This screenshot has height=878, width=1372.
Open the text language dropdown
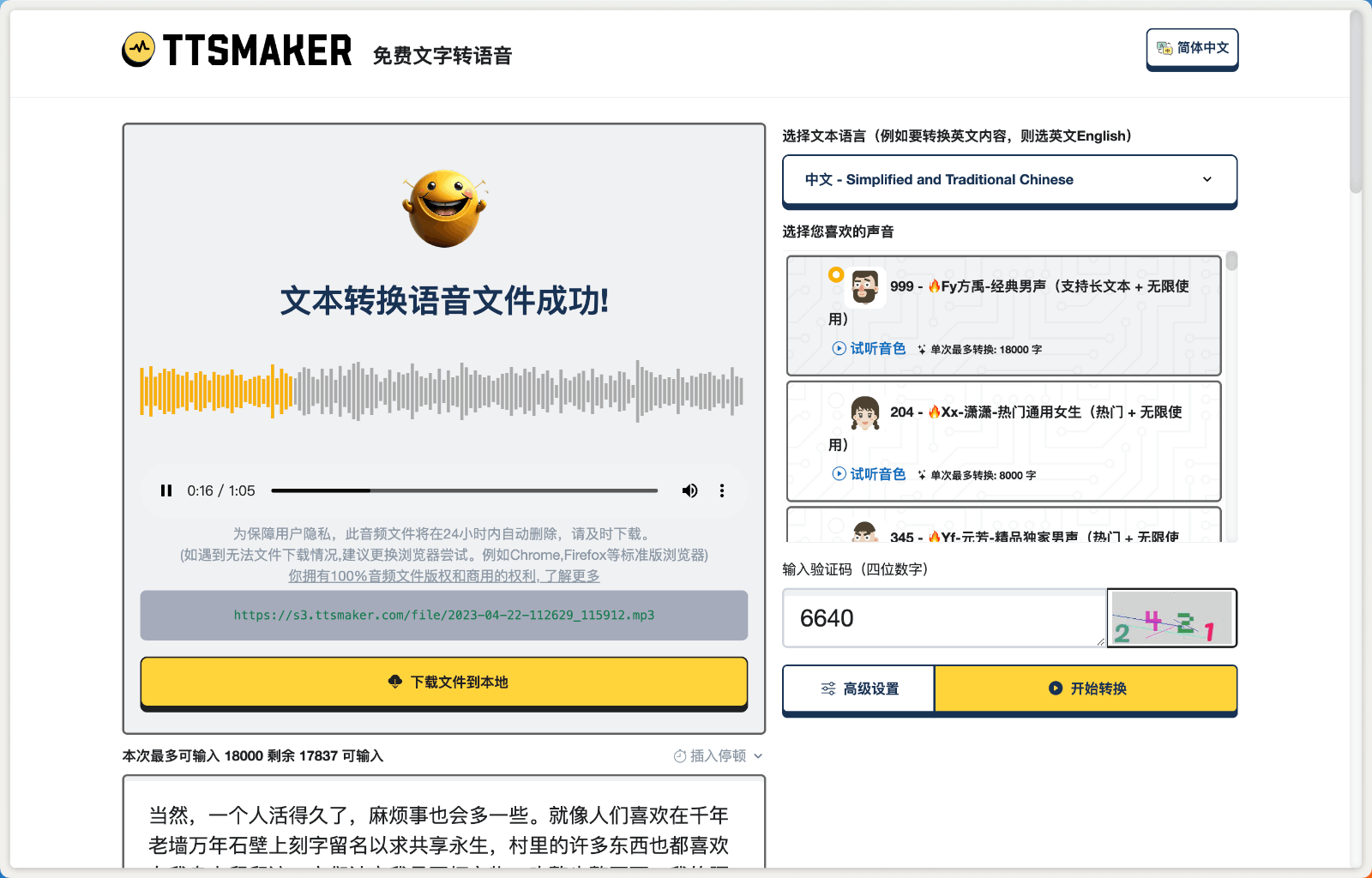pos(1008,180)
